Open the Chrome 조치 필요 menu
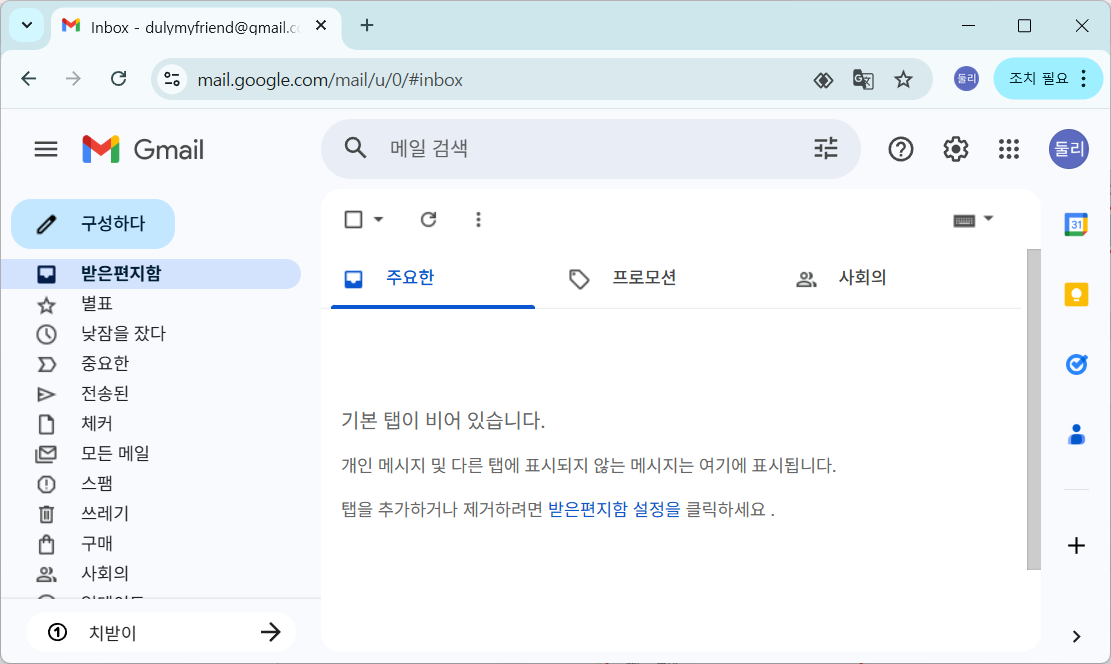The image size is (1111, 664). [x=1048, y=79]
